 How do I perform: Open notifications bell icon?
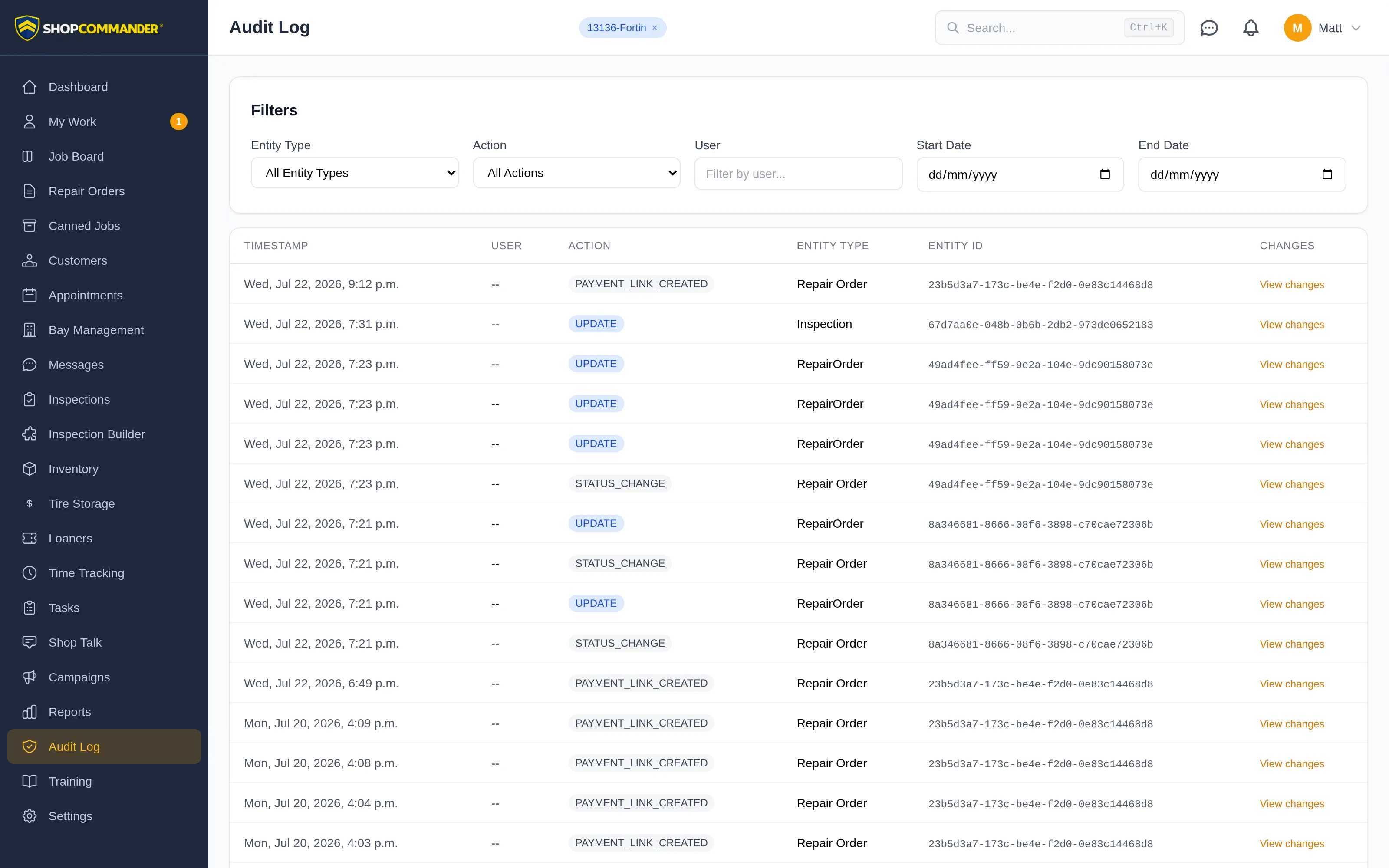point(1251,27)
